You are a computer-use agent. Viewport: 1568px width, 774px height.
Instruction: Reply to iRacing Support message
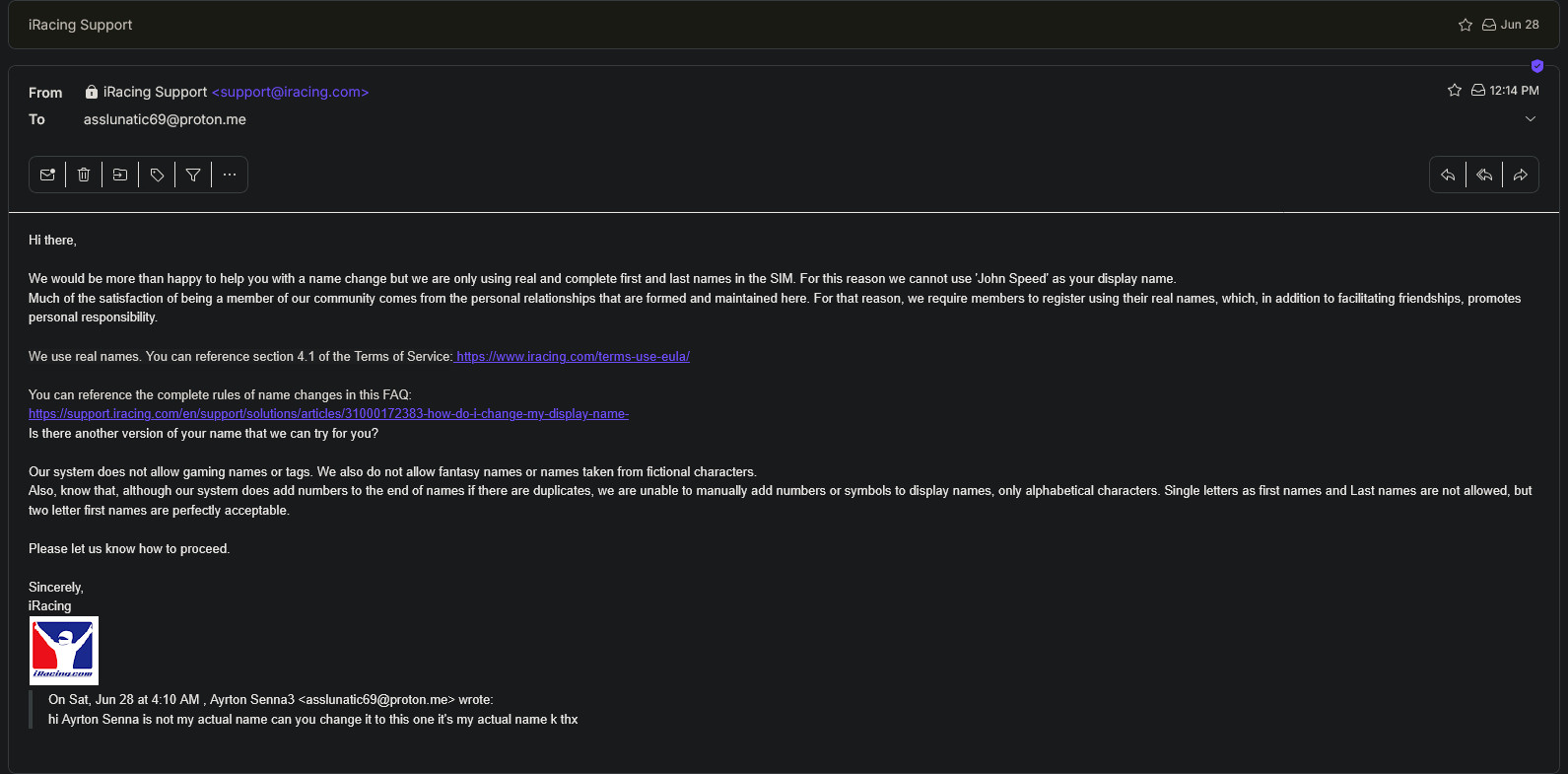1448,175
